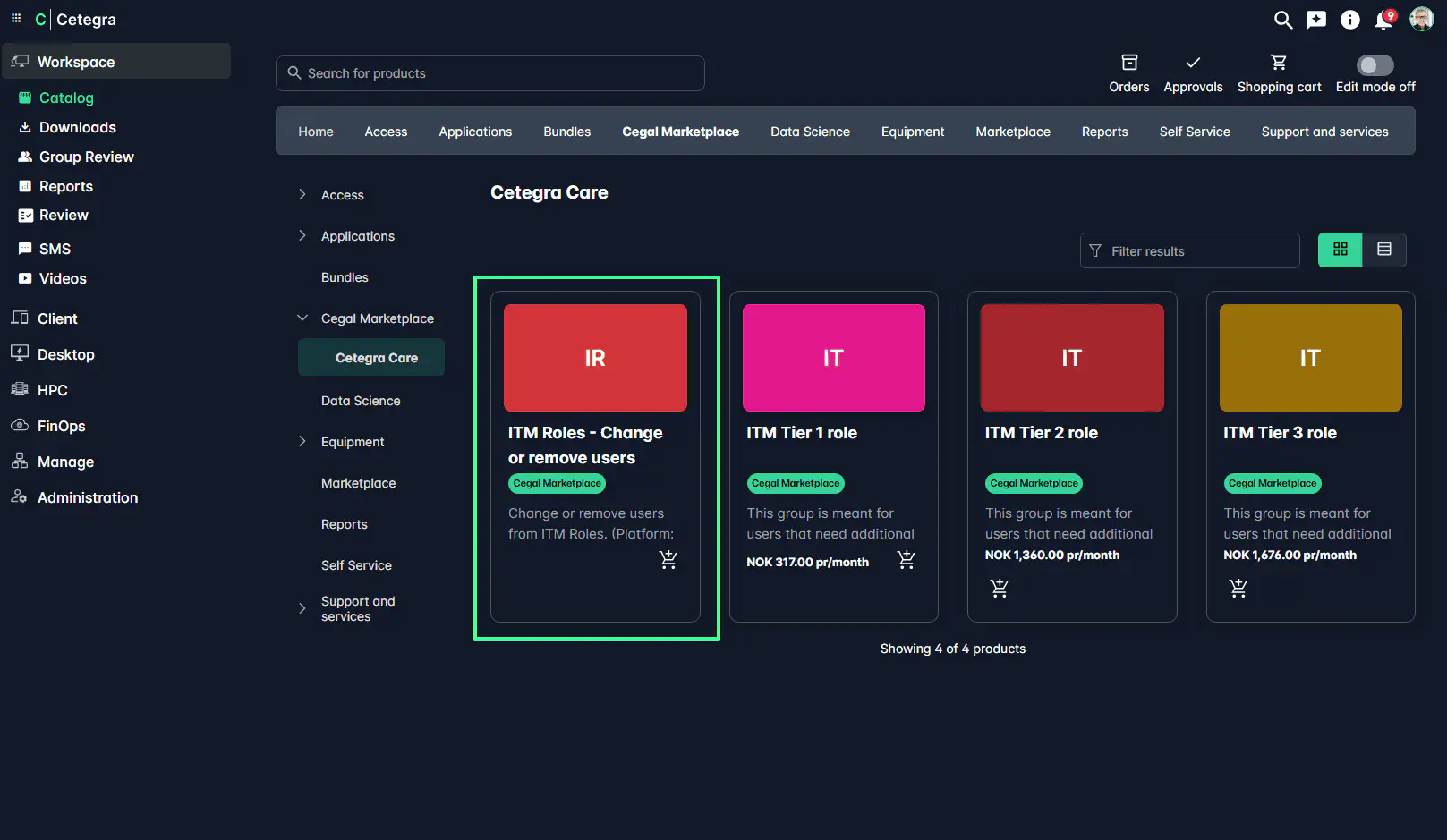Click the Search for products field

tap(490, 73)
